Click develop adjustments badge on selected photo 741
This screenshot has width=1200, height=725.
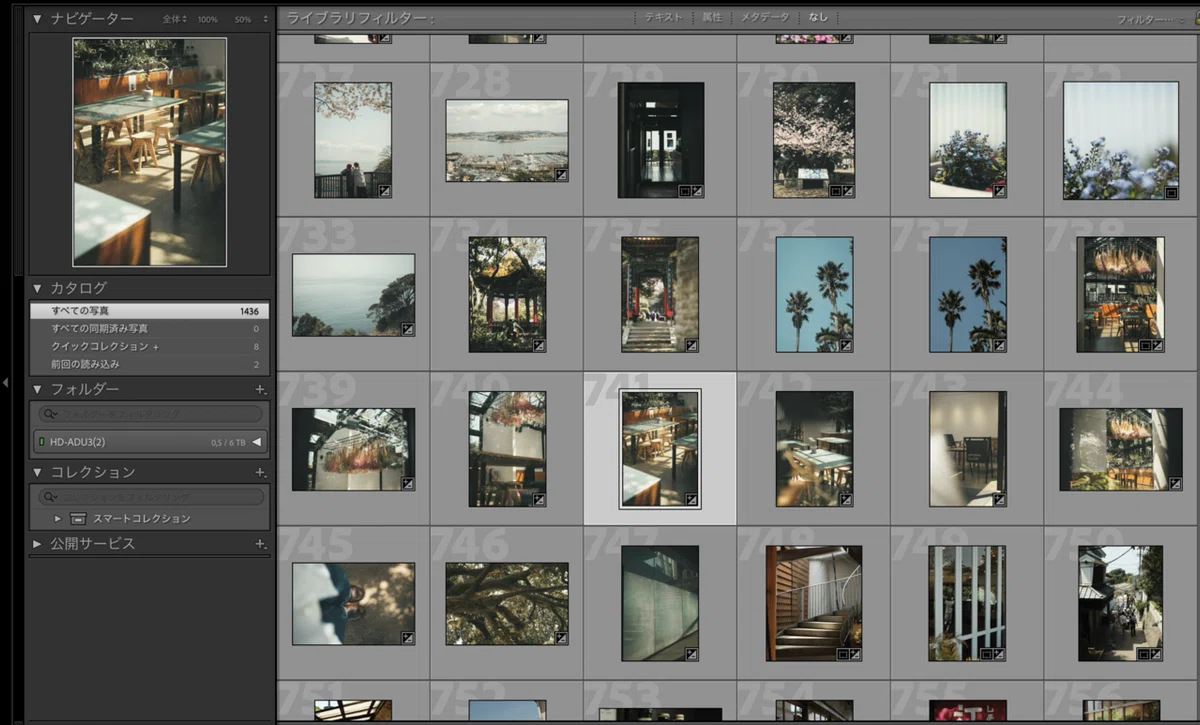(x=691, y=499)
